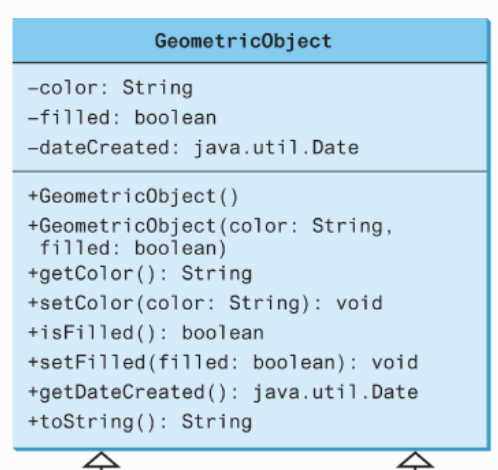Click the filled: boolean) parameter continuation line
This screenshot has height=470, width=498.
133,248
